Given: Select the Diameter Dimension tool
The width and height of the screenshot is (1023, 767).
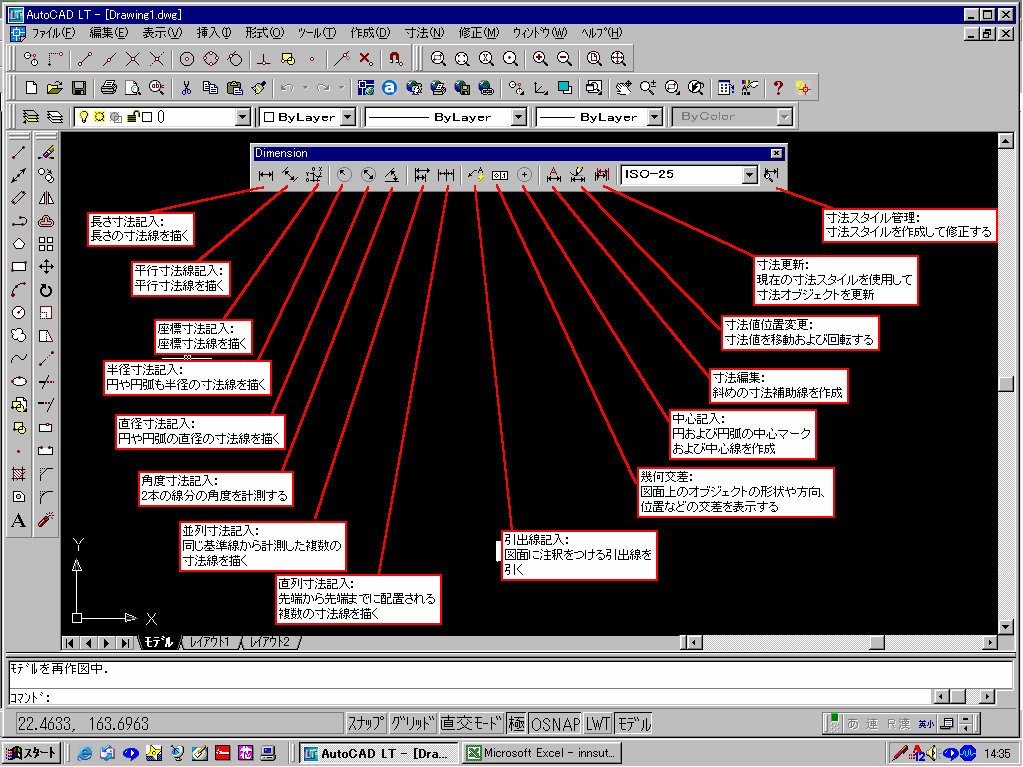Looking at the screenshot, I should pos(368,175).
